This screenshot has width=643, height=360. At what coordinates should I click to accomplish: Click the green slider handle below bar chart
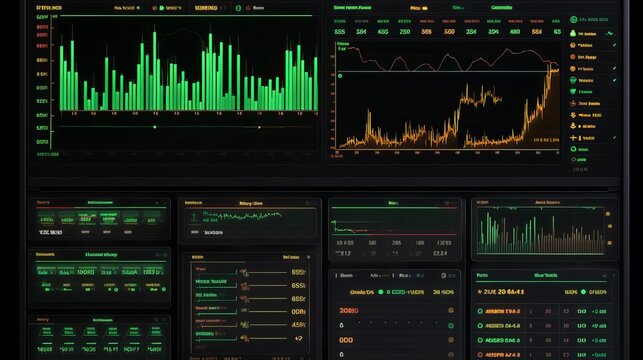point(155,127)
